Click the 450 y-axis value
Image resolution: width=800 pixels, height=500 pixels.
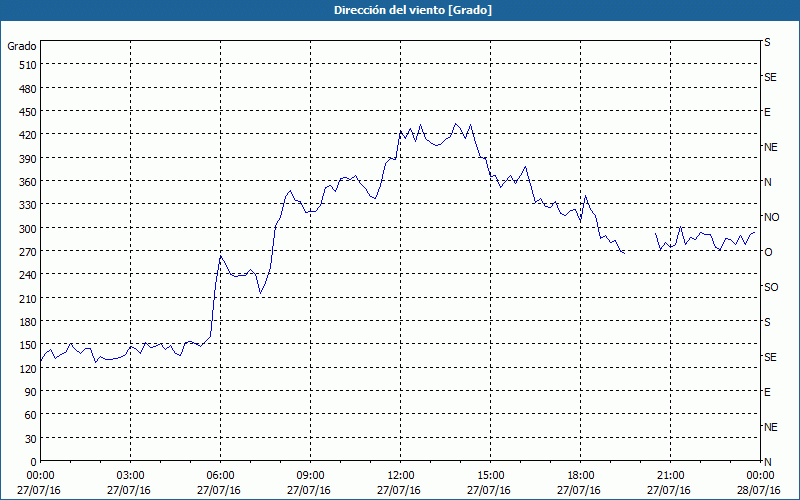pyautogui.click(x=29, y=112)
